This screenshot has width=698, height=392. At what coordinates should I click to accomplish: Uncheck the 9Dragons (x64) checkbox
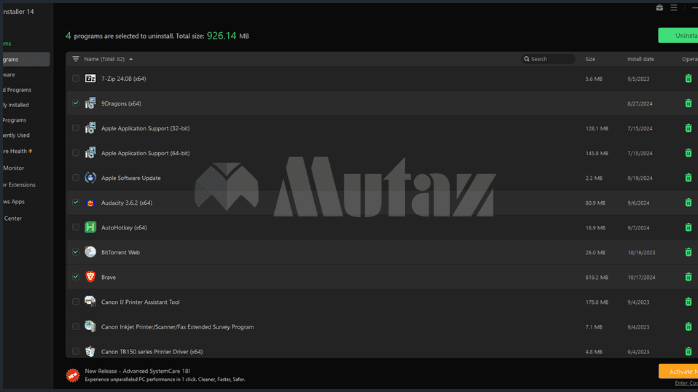click(x=76, y=103)
